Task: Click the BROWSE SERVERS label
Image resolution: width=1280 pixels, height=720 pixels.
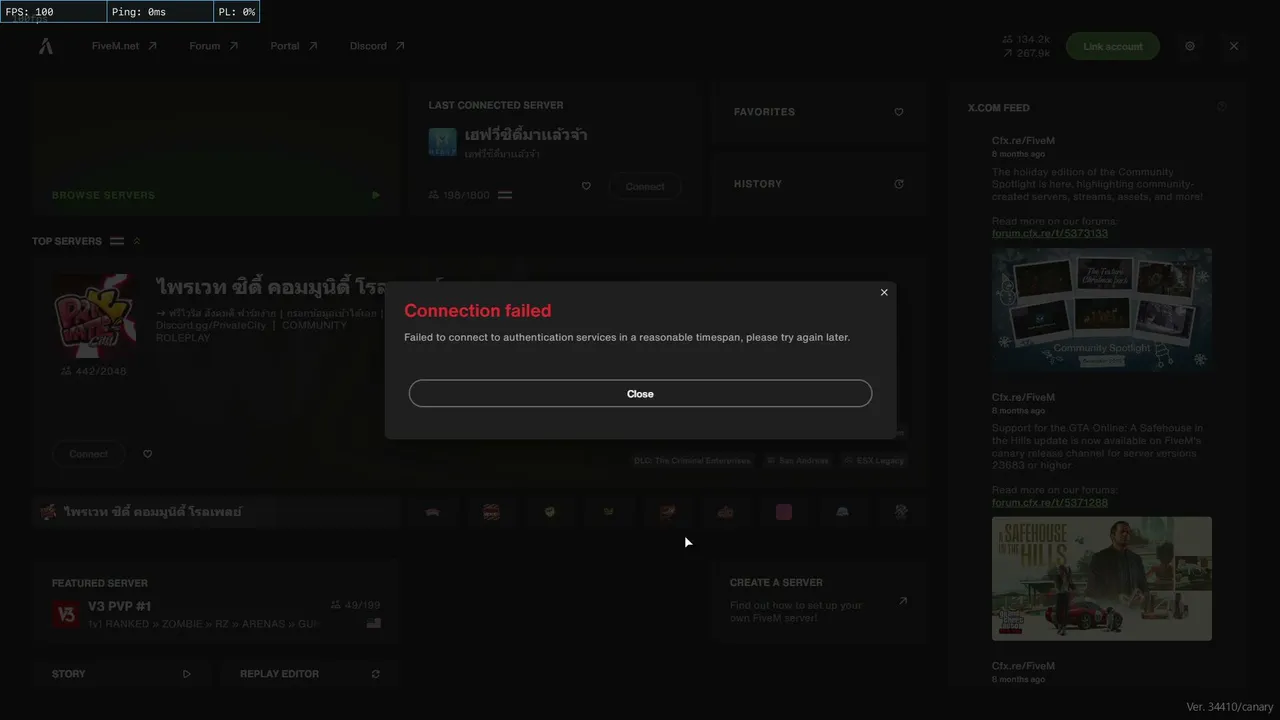Action: tap(103, 195)
